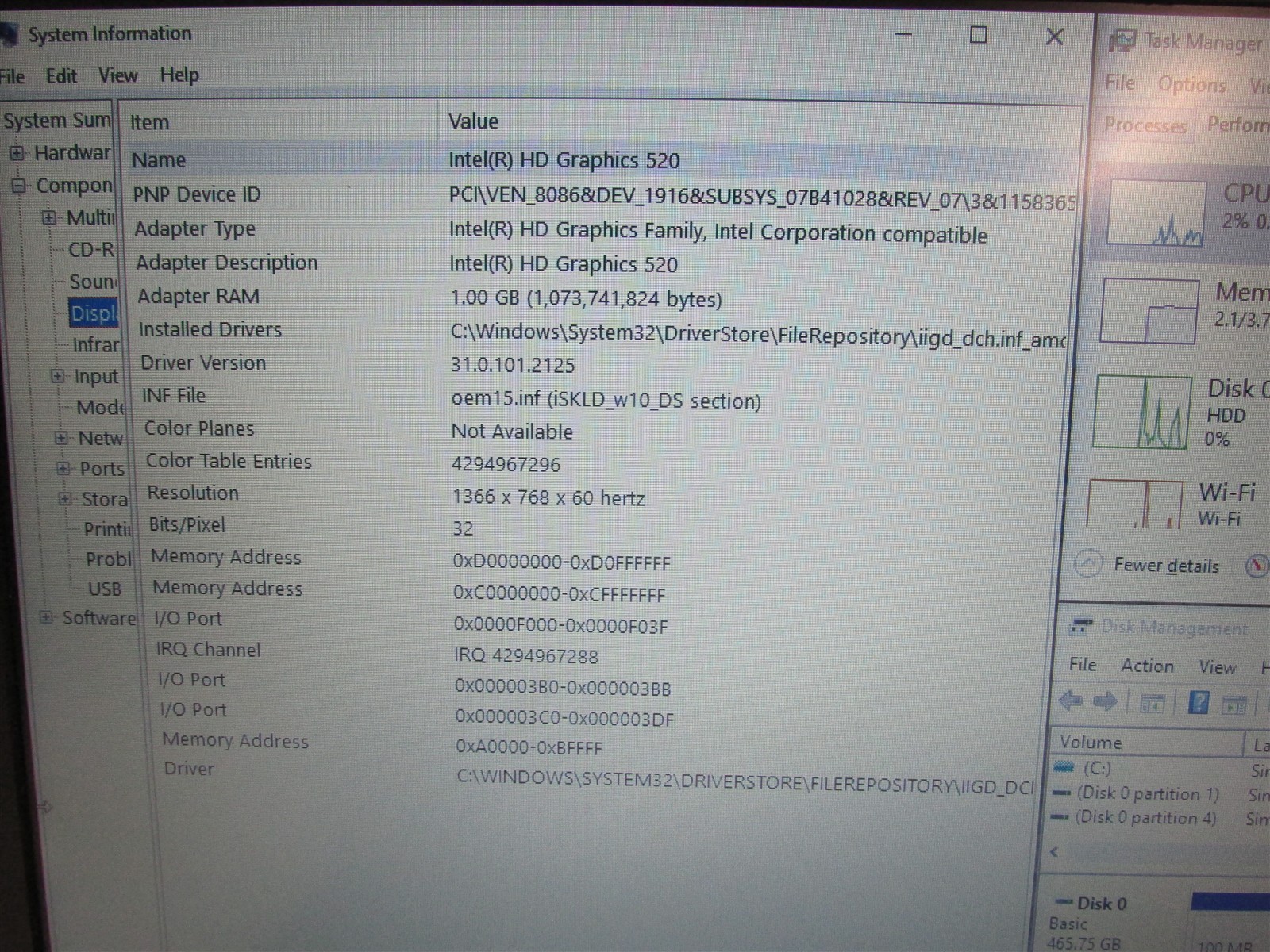Click Help icon in Disk Management toolbar
The width and height of the screenshot is (1270, 952).
pyautogui.click(x=1199, y=703)
